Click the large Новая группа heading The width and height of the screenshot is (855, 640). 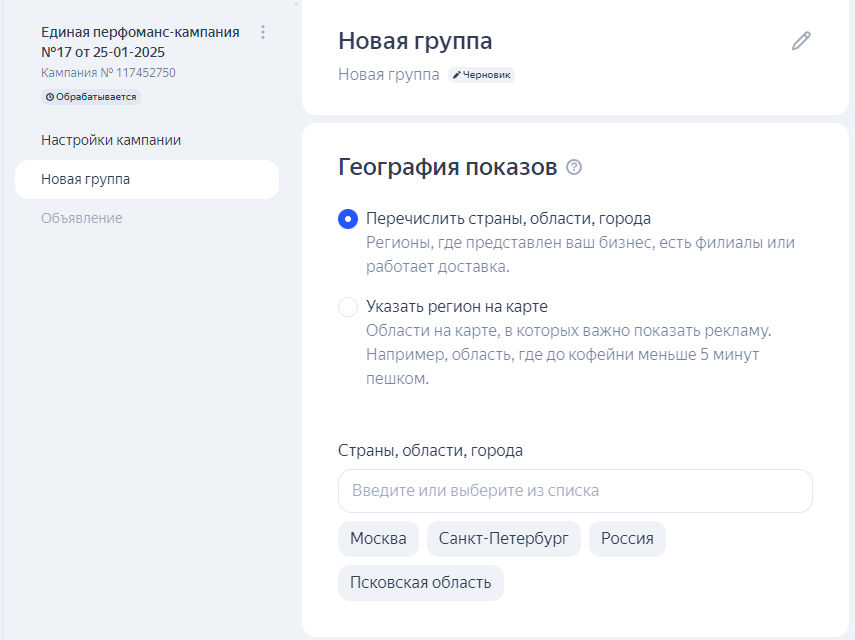(x=415, y=41)
